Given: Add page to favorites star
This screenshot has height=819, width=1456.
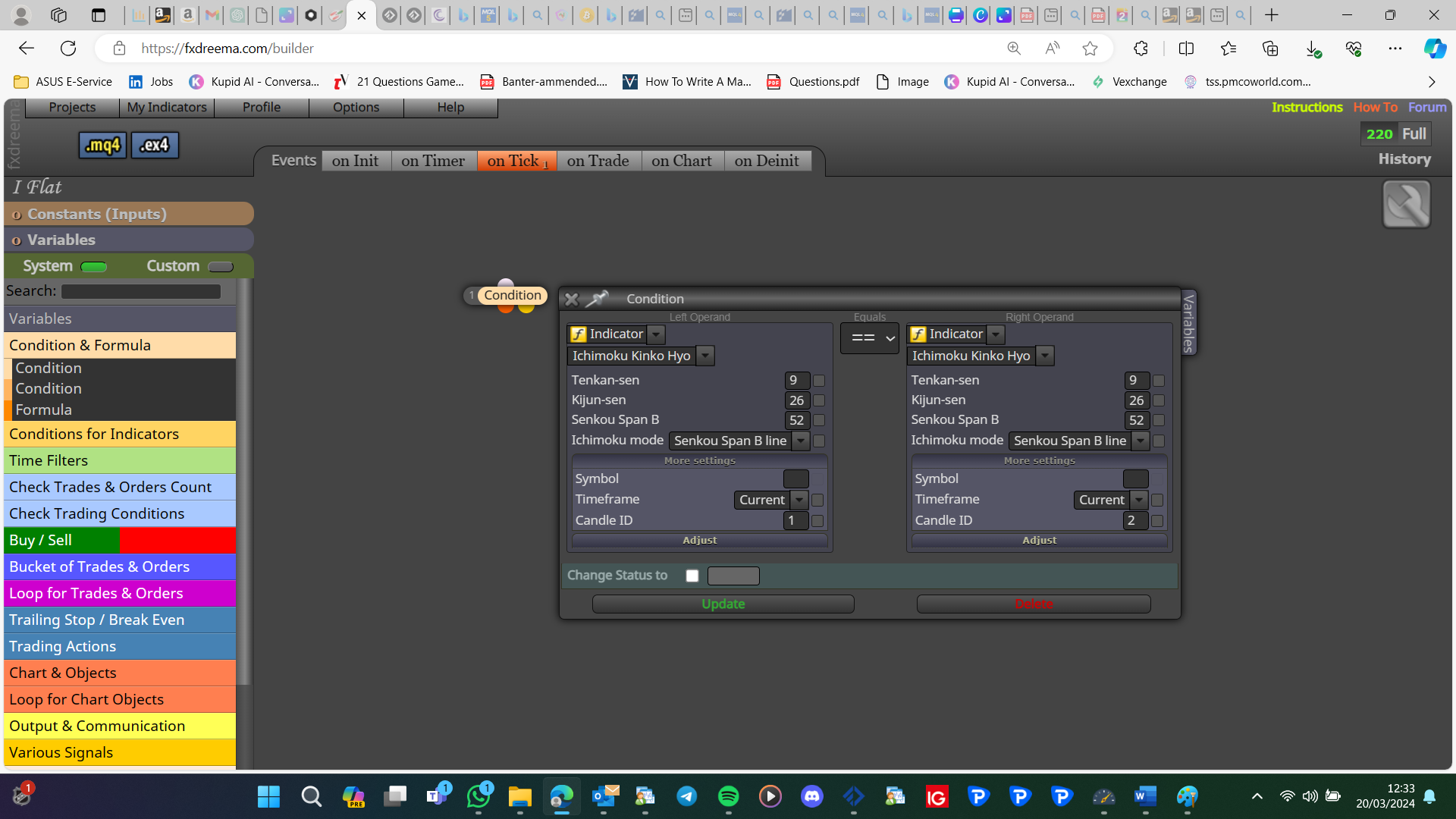Looking at the screenshot, I should pos(1090,49).
